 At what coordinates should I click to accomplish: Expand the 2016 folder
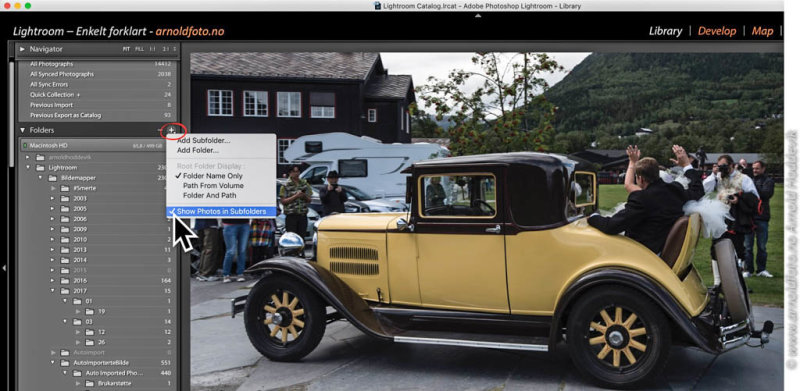[x=53, y=280]
